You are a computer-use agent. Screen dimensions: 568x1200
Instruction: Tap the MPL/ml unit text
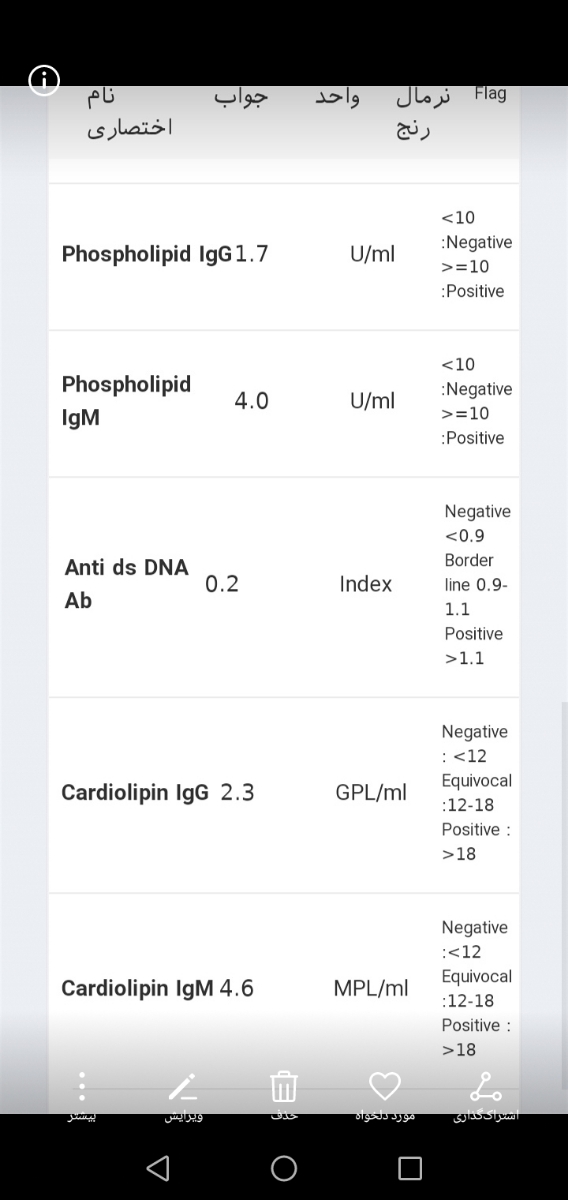click(x=371, y=989)
